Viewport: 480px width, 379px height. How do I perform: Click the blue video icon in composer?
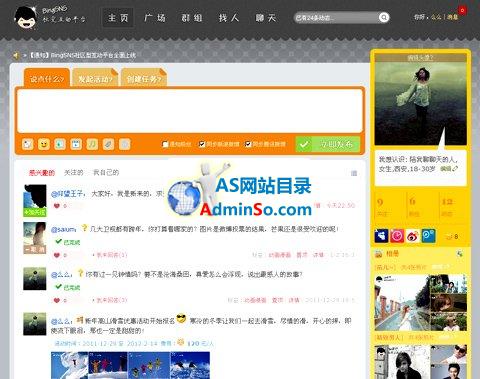pyautogui.click(x=76, y=144)
